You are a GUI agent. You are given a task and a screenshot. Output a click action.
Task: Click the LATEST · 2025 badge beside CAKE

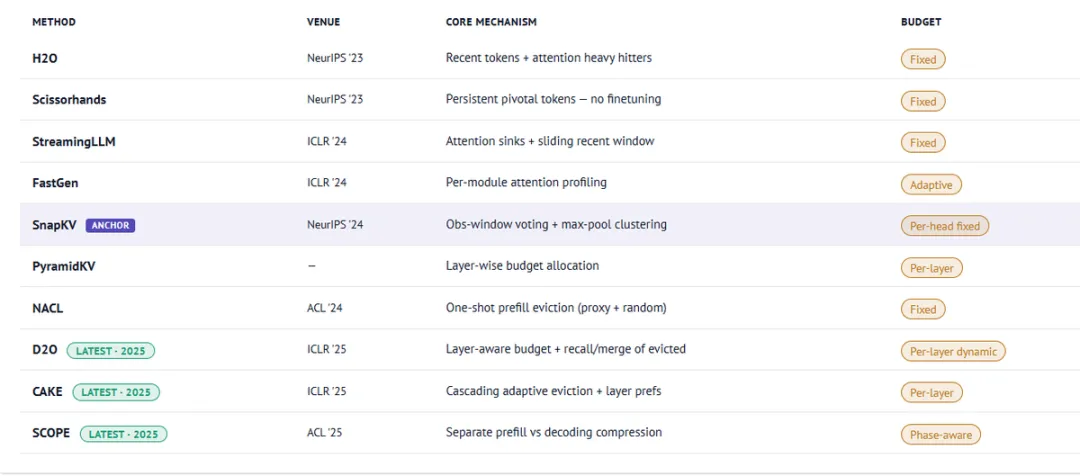point(116,392)
